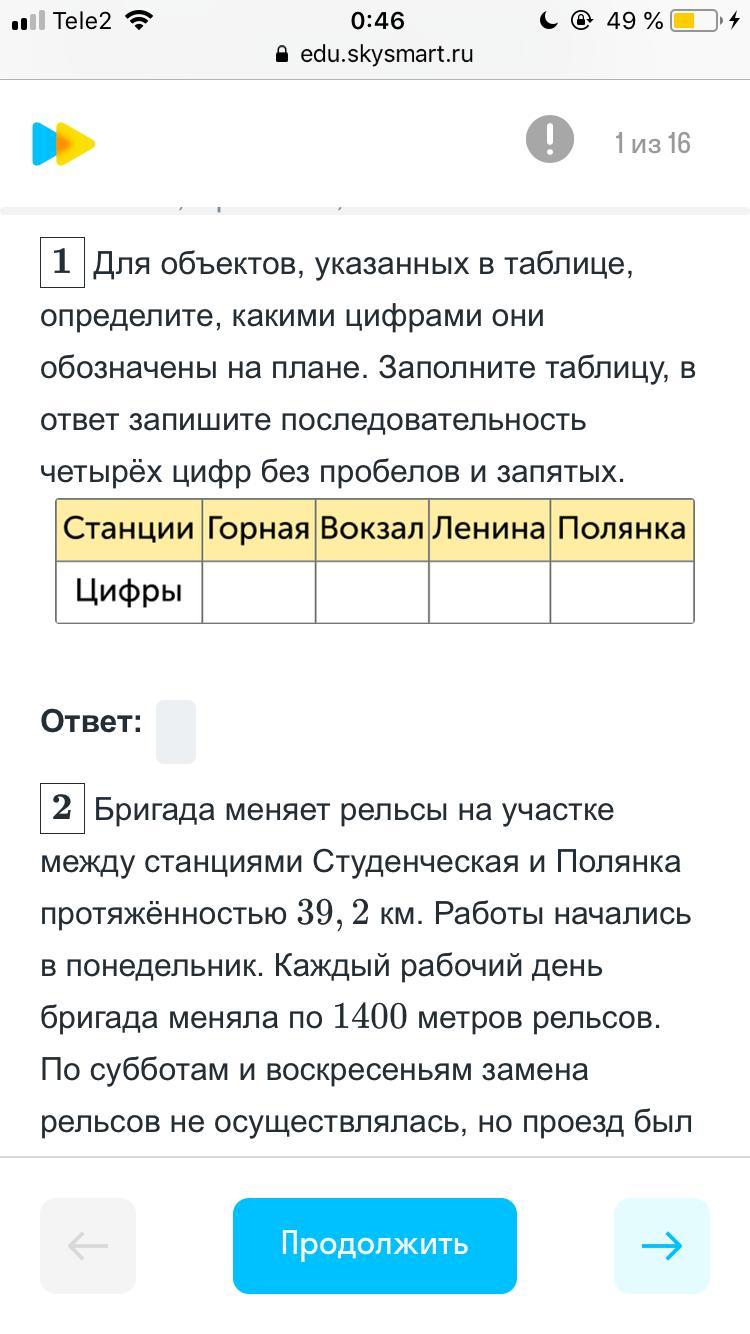Tap the Skysmart logo icon

click(63, 144)
